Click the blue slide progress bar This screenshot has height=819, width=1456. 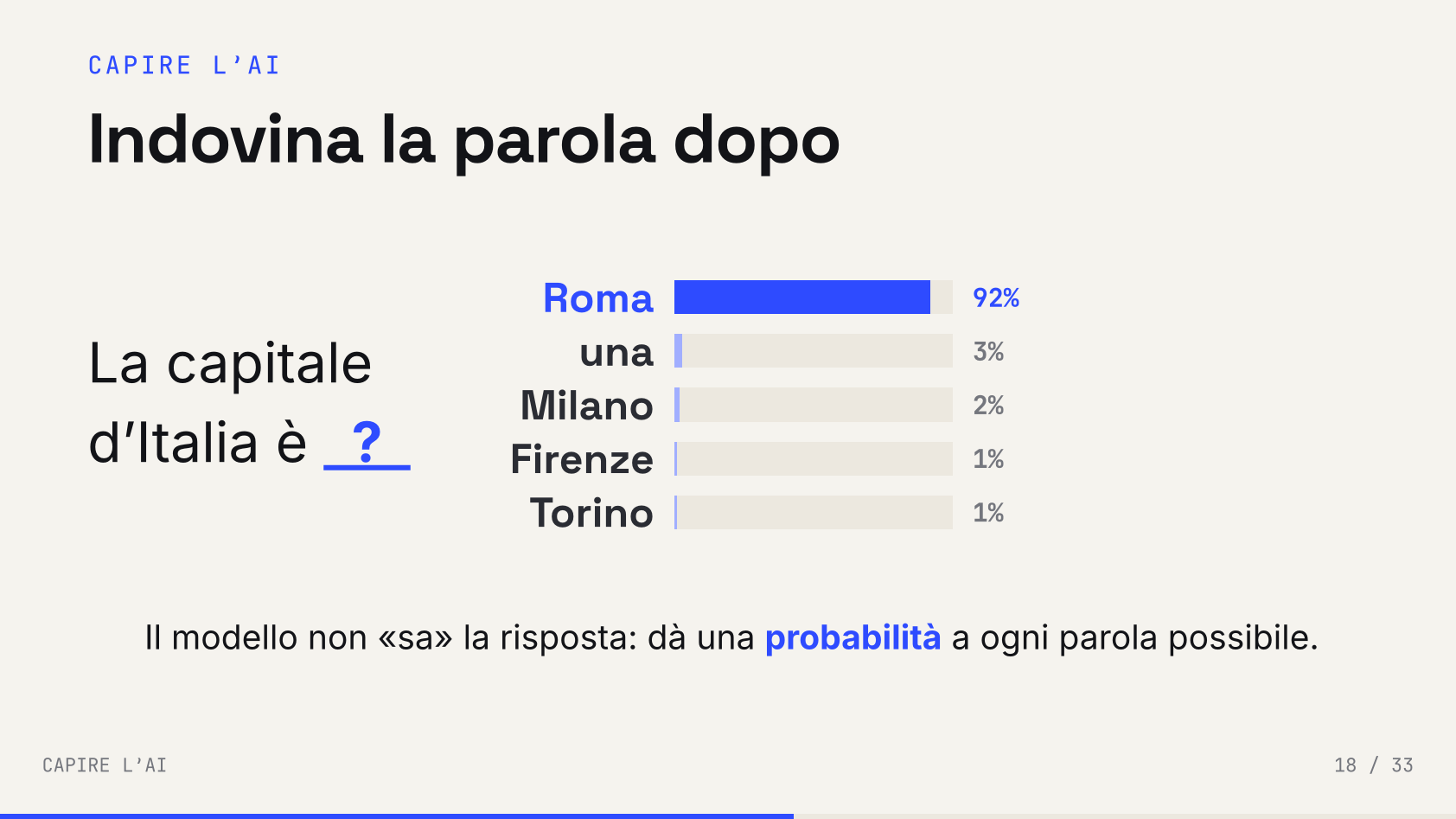click(397, 816)
